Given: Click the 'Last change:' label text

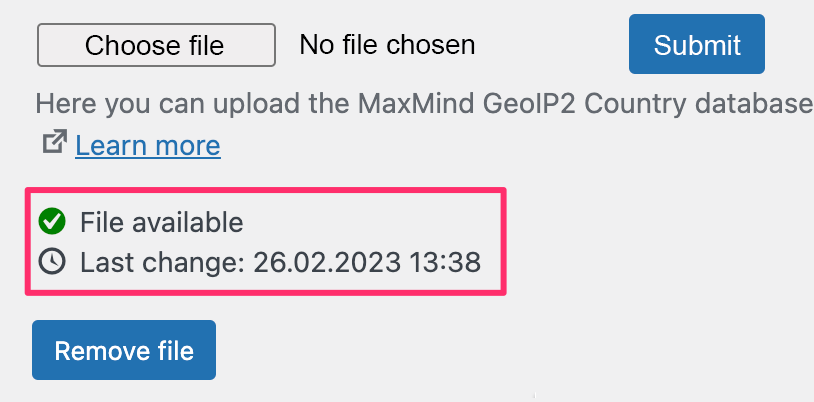Looking at the screenshot, I should [162, 262].
